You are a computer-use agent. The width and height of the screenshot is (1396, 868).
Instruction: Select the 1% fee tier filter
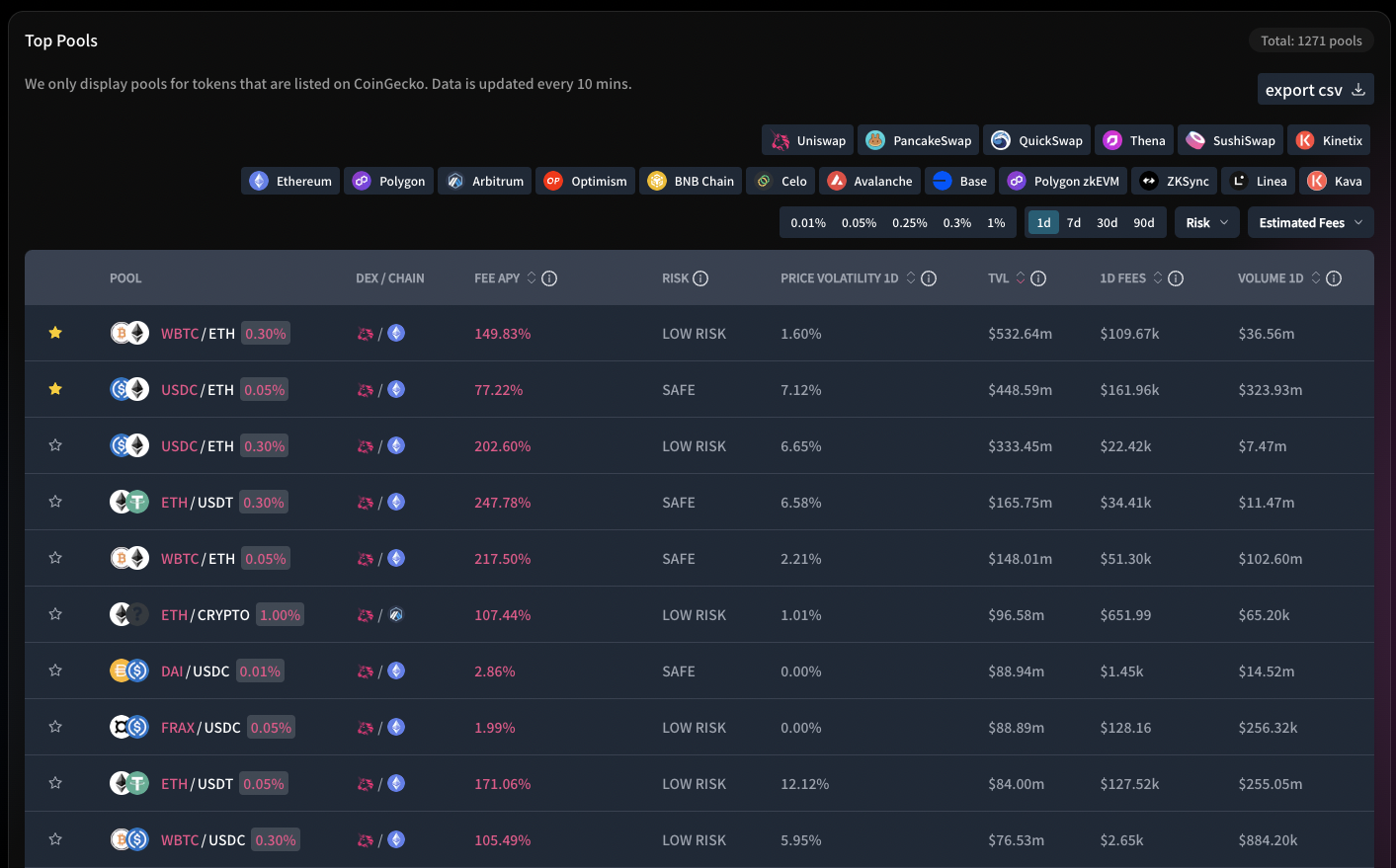pyautogui.click(x=996, y=222)
